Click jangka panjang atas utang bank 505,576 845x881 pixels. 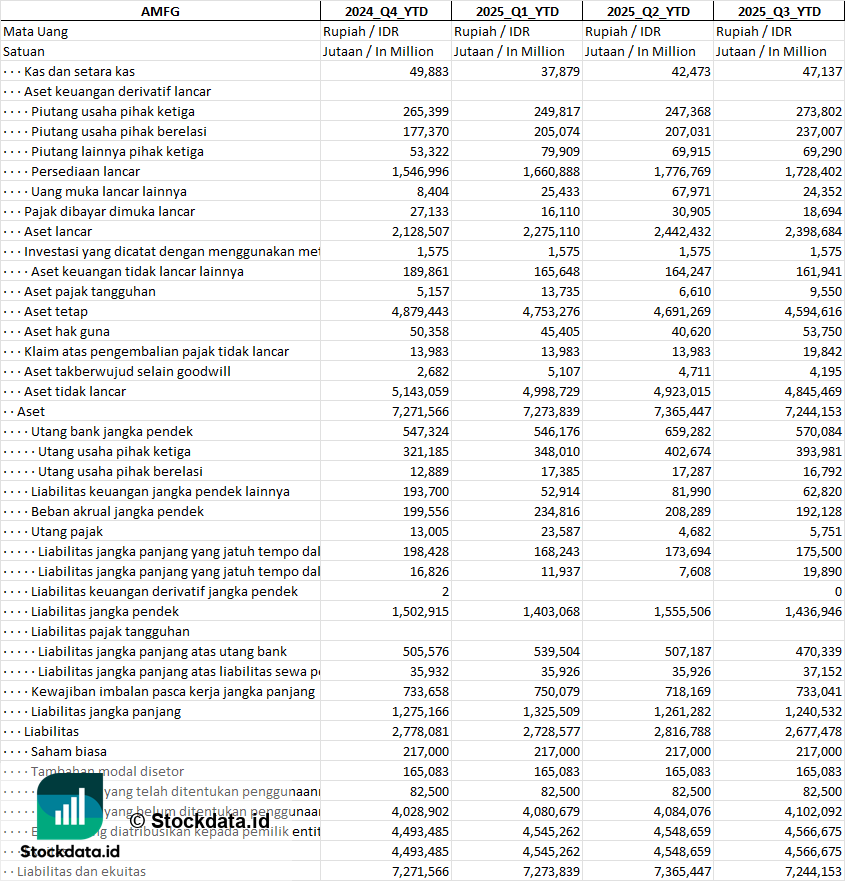(426, 652)
